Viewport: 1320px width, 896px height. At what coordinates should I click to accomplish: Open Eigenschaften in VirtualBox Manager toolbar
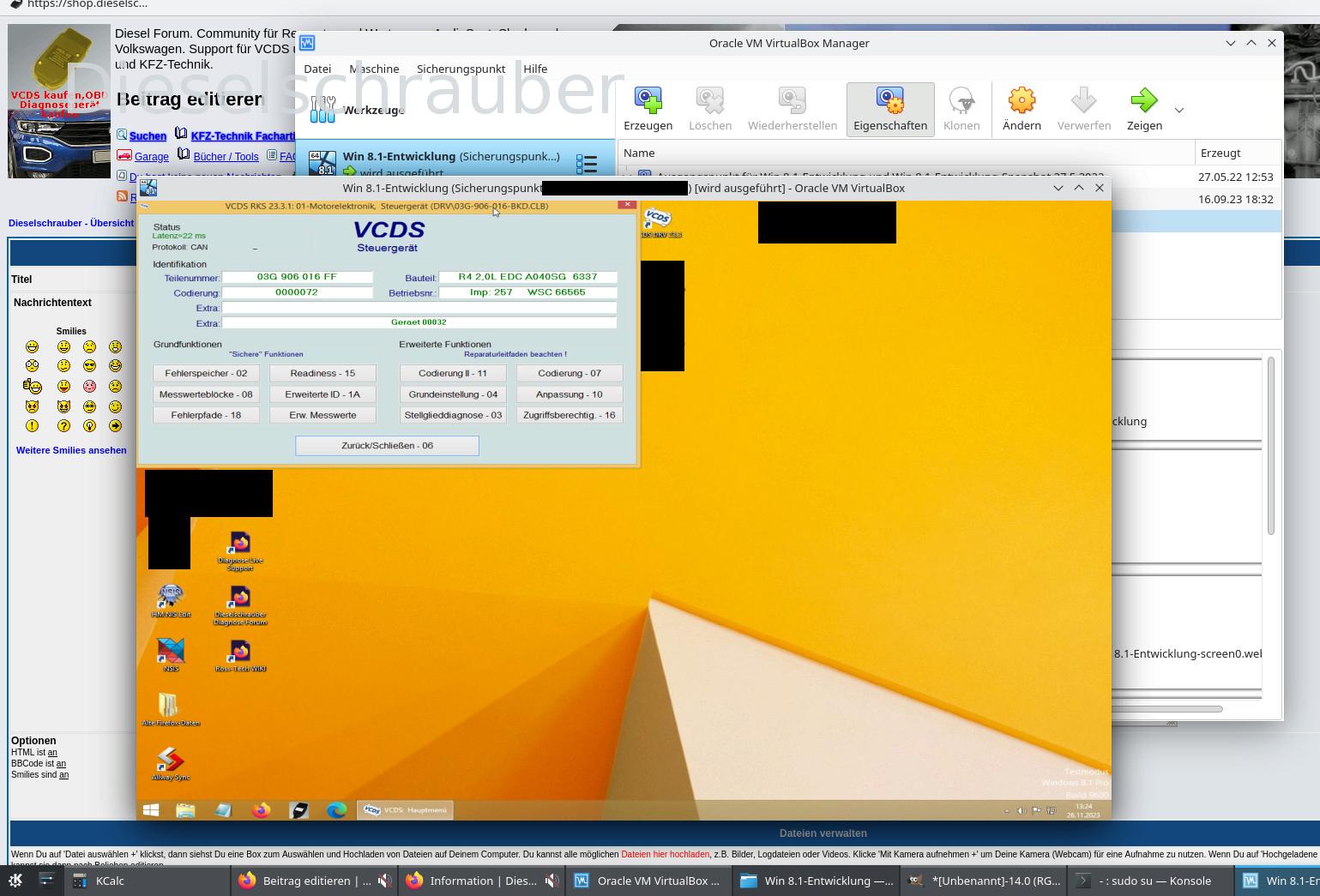click(x=890, y=109)
